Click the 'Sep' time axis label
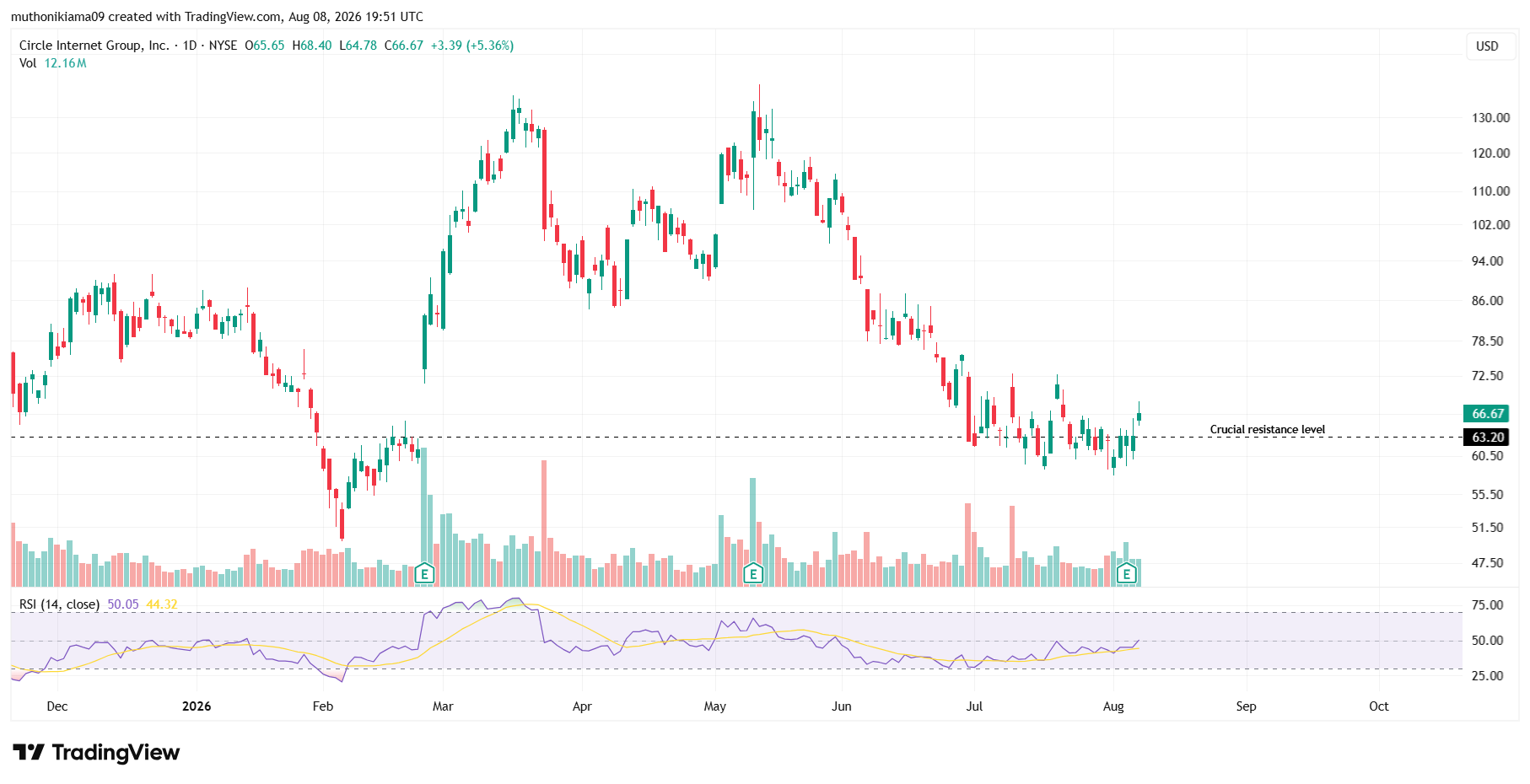Viewport: 1530px width, 784px height. pyautogui.click(x=1246, y=706)
